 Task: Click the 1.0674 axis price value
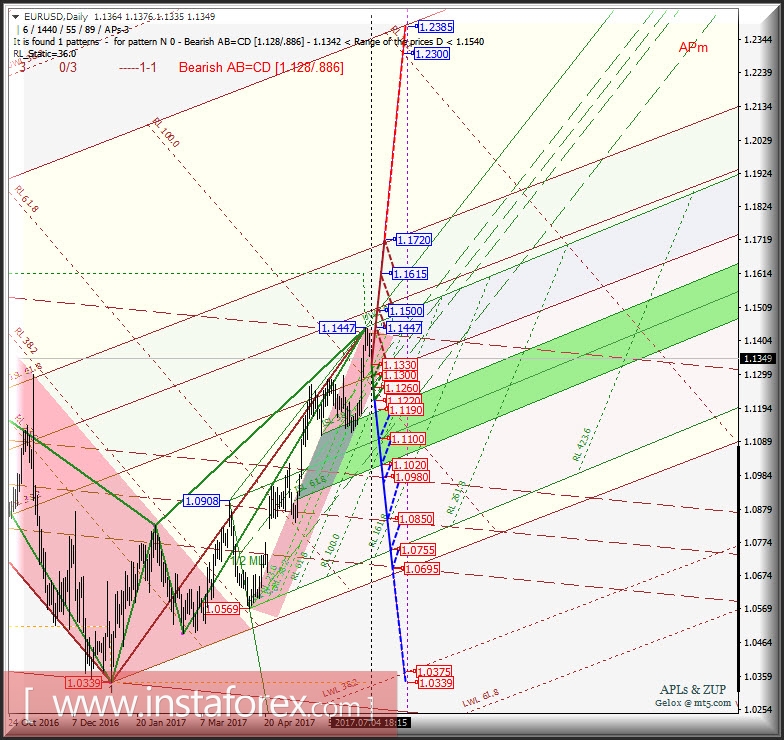tap(758, 576)
